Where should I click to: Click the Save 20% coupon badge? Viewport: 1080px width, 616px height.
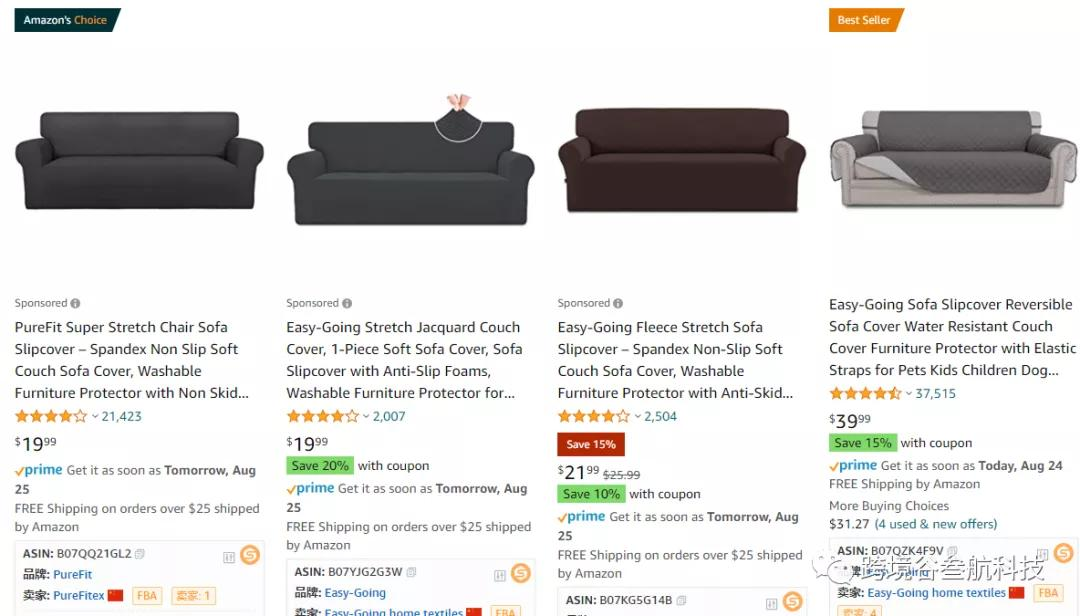320,466
